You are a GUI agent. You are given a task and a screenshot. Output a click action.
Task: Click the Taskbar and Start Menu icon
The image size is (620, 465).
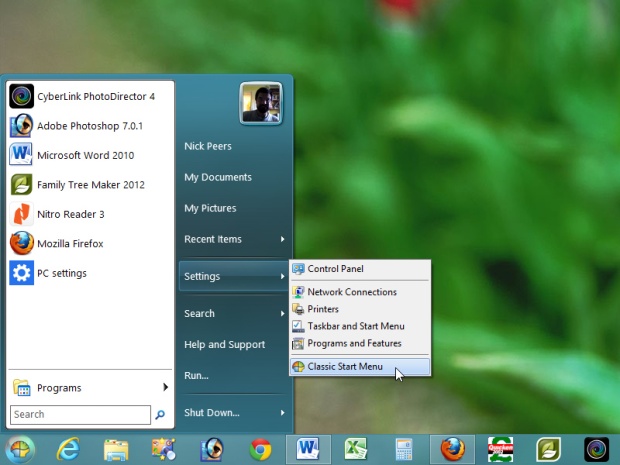tap(298, 326)
